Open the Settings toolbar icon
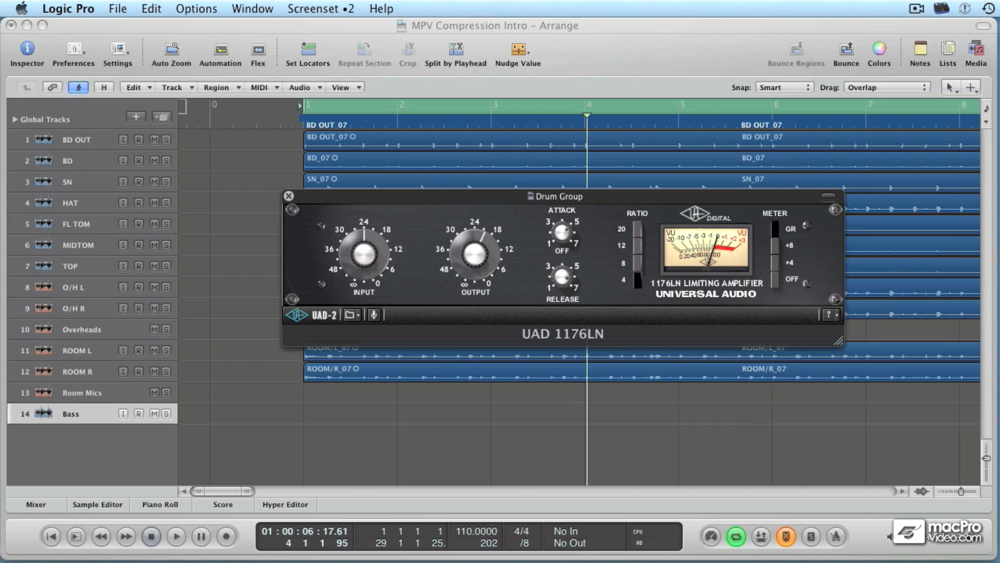 tap(118, 54)
